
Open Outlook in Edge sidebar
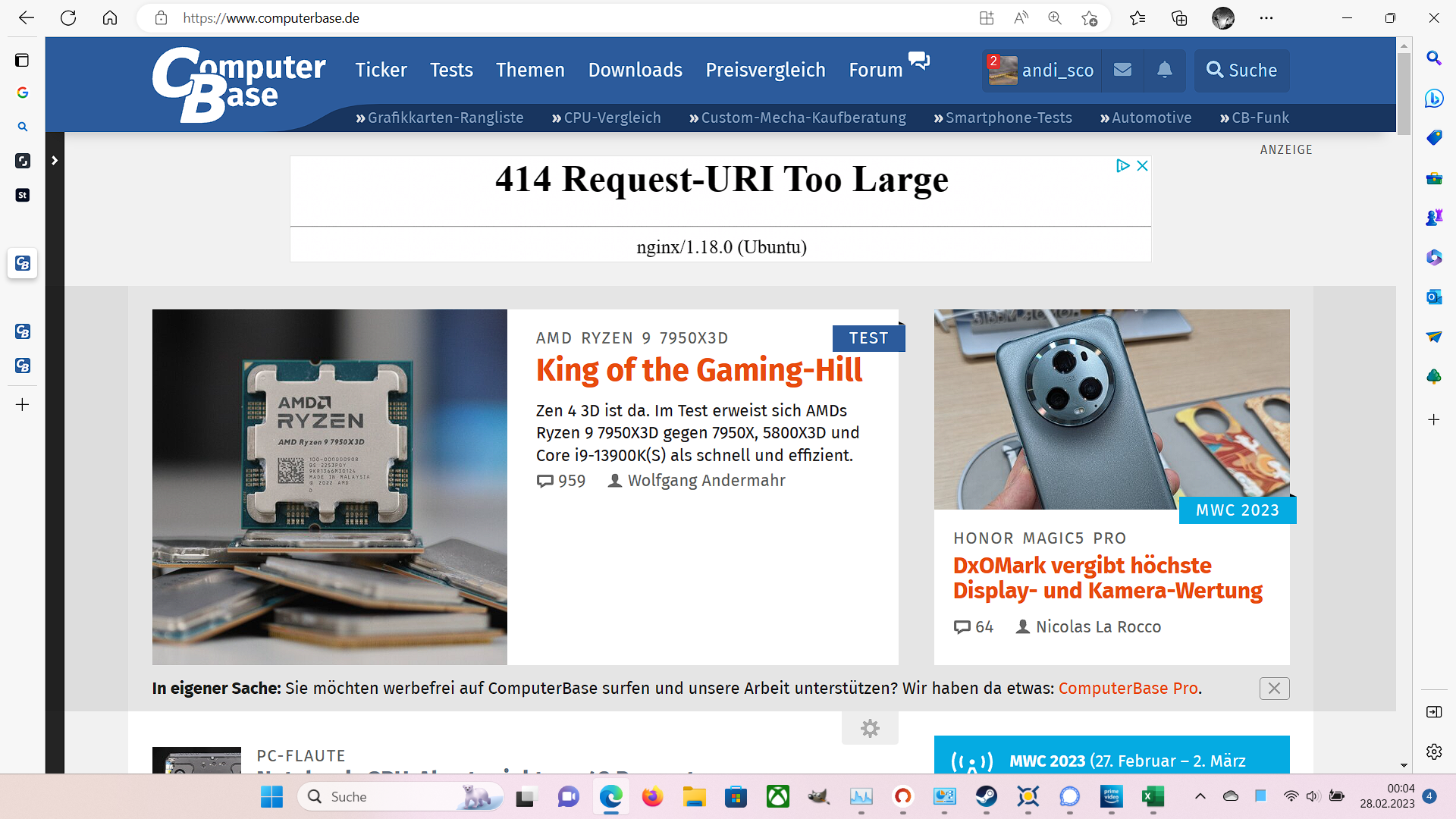point(1433,297)
